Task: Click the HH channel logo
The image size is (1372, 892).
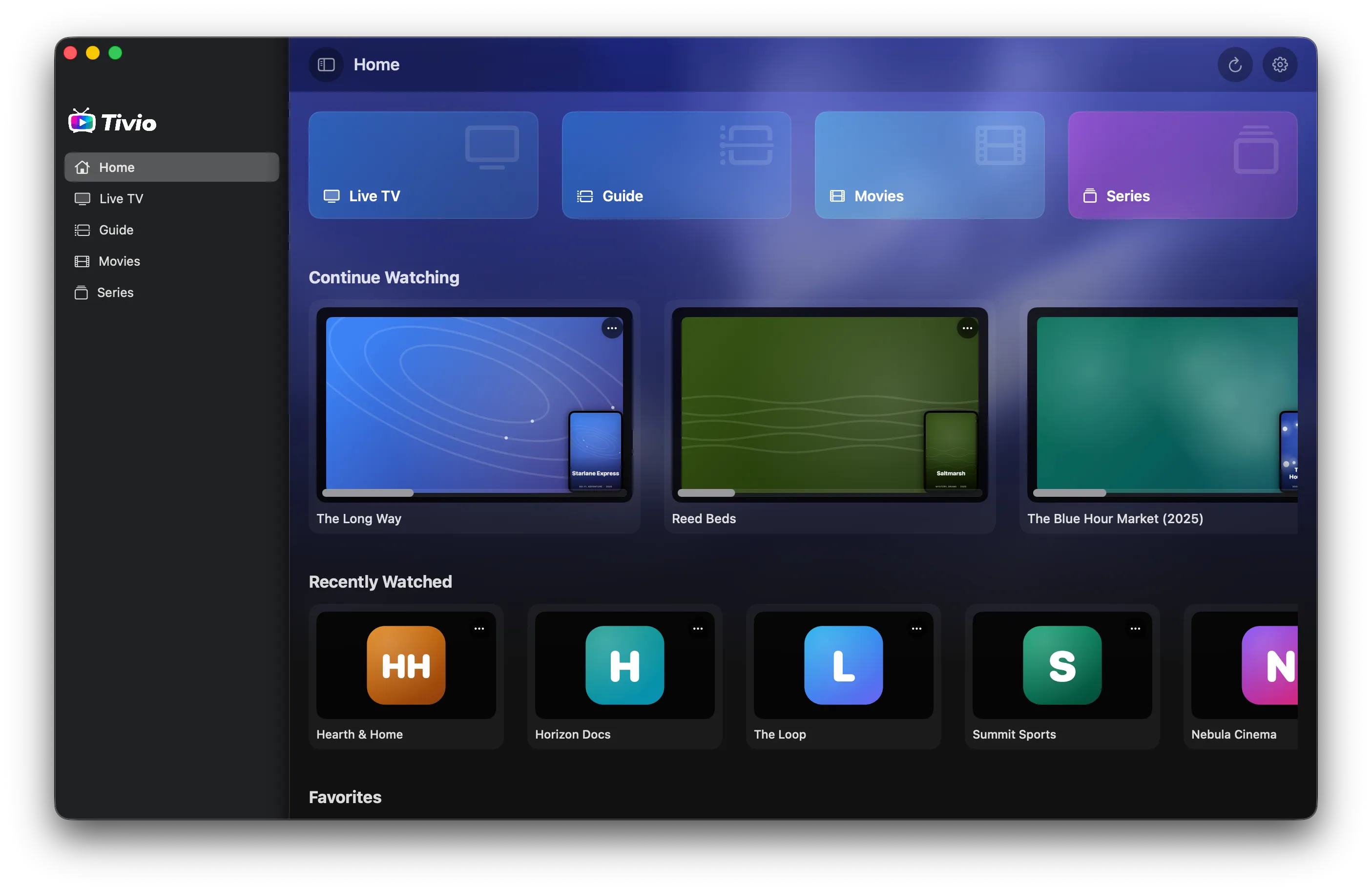Action: [x=406, y=665]
